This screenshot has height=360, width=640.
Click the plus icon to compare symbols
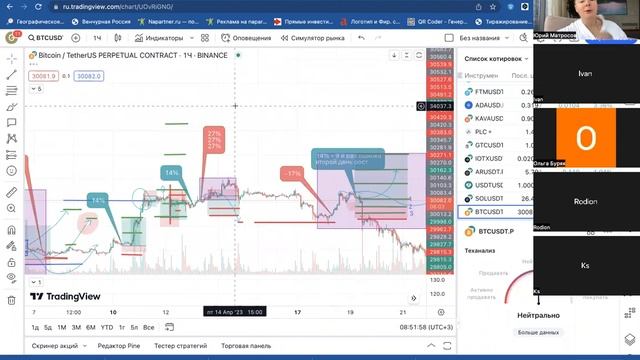[76, 38]
